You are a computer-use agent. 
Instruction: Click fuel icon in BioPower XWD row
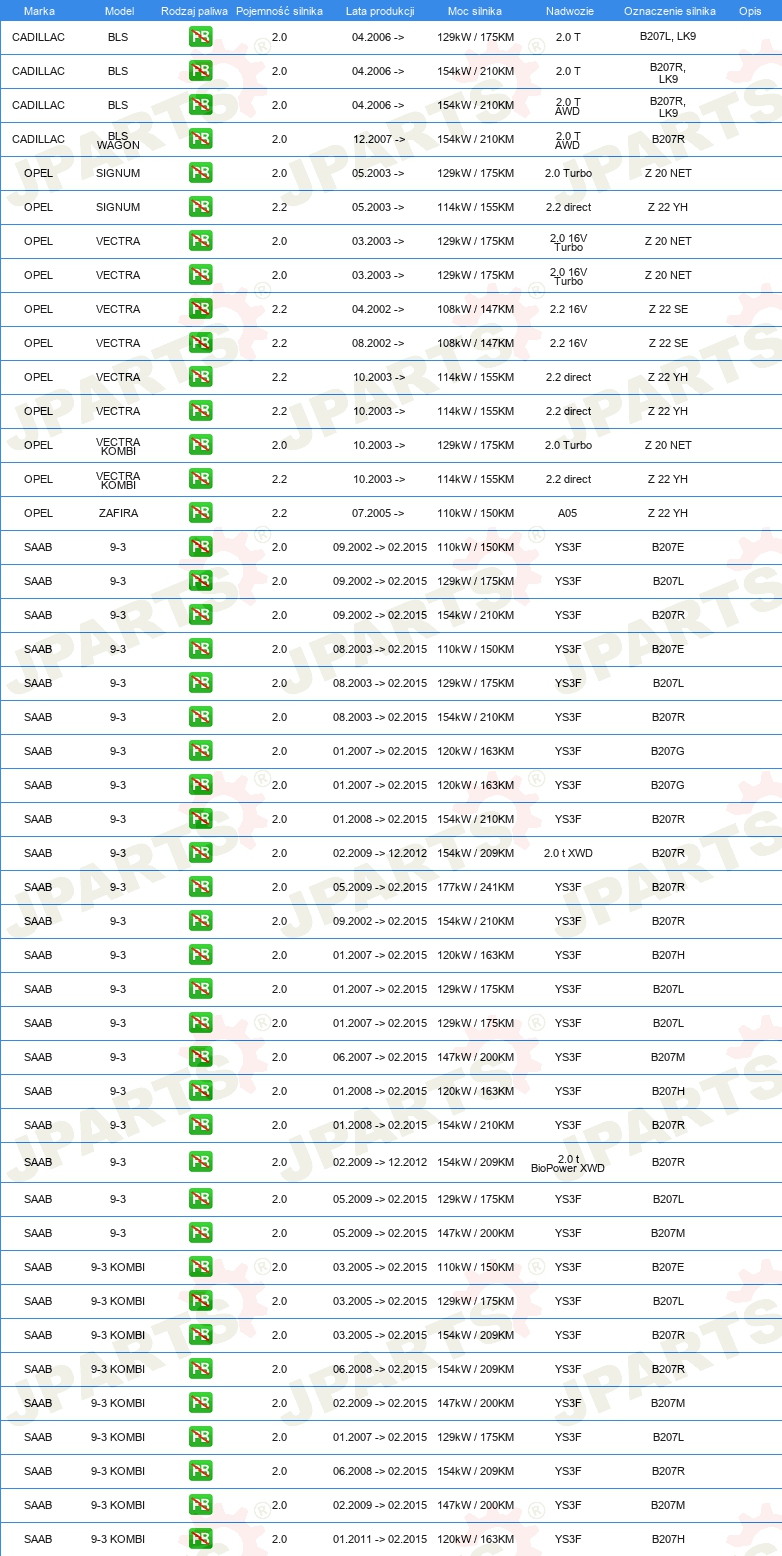pos(200,1162)
